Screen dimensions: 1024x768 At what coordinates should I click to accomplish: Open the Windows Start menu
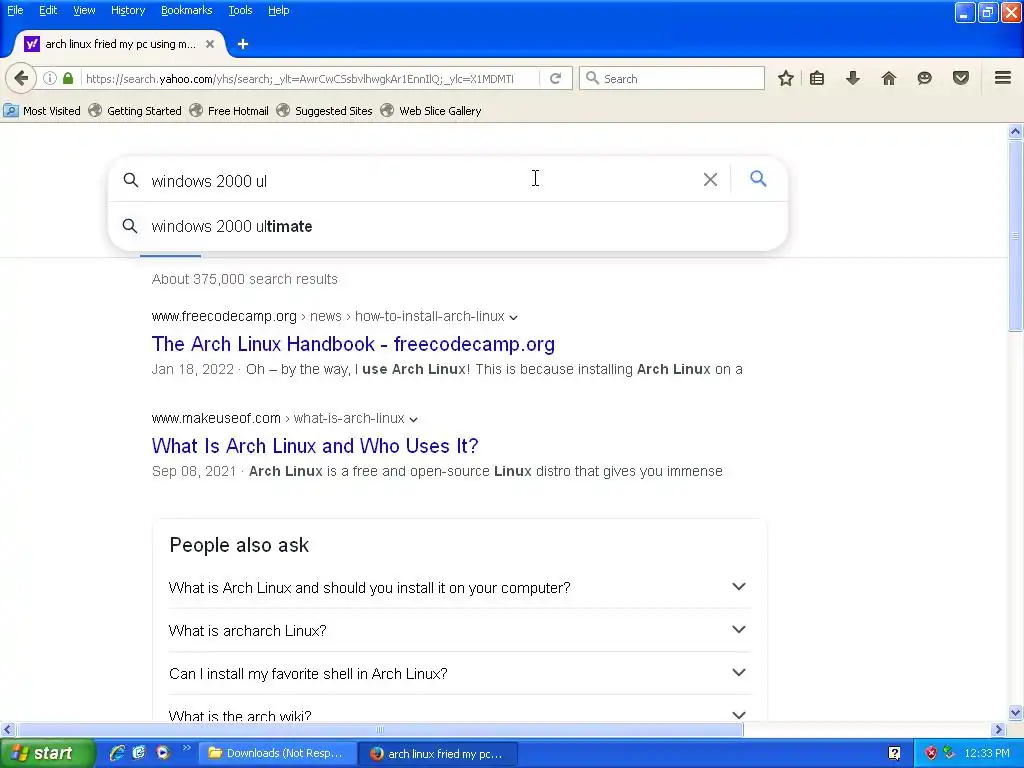click(x=46, y=754)
